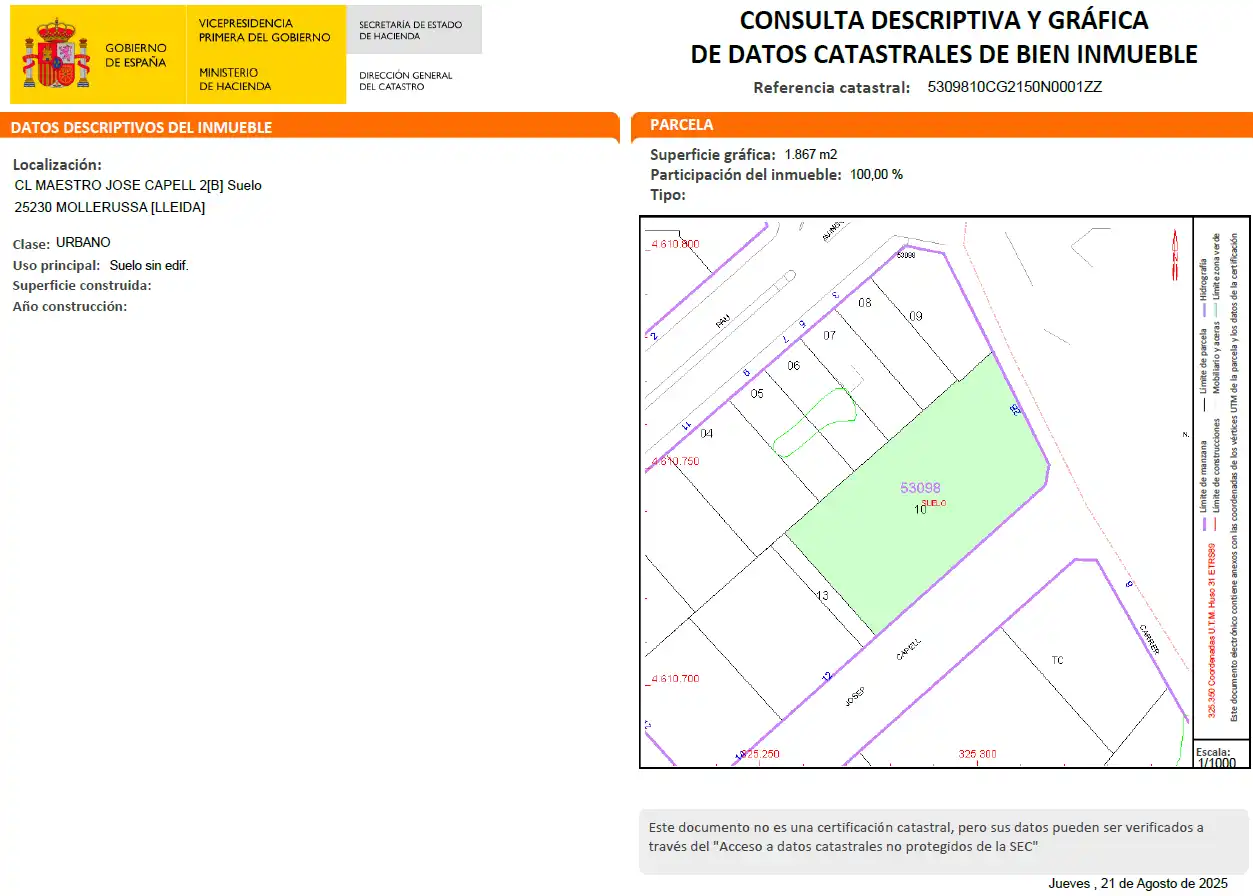Click the 'TC' label on the map
This screenshot has width=1253, height=896.
click(1057, 660)
